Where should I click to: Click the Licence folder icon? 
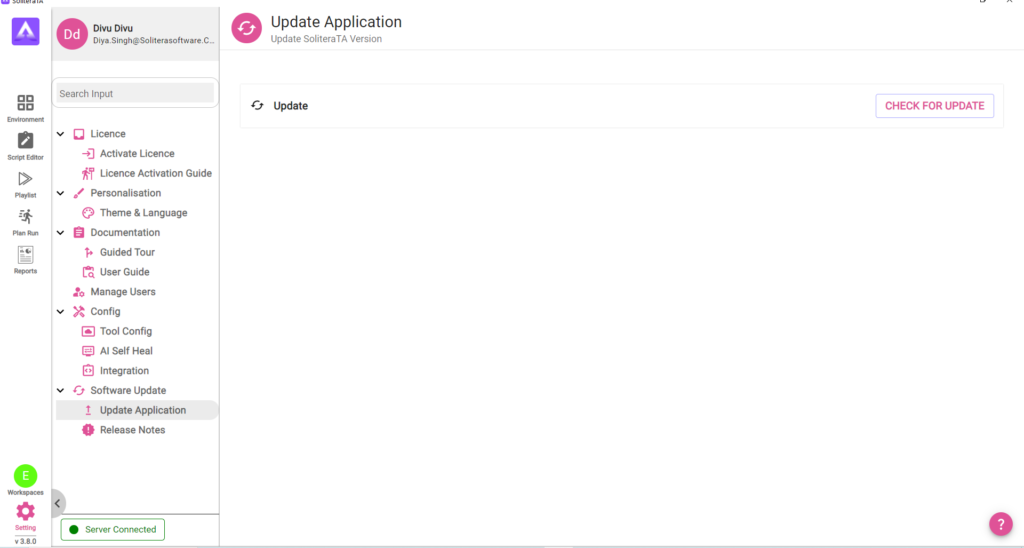tap(79, 134)
